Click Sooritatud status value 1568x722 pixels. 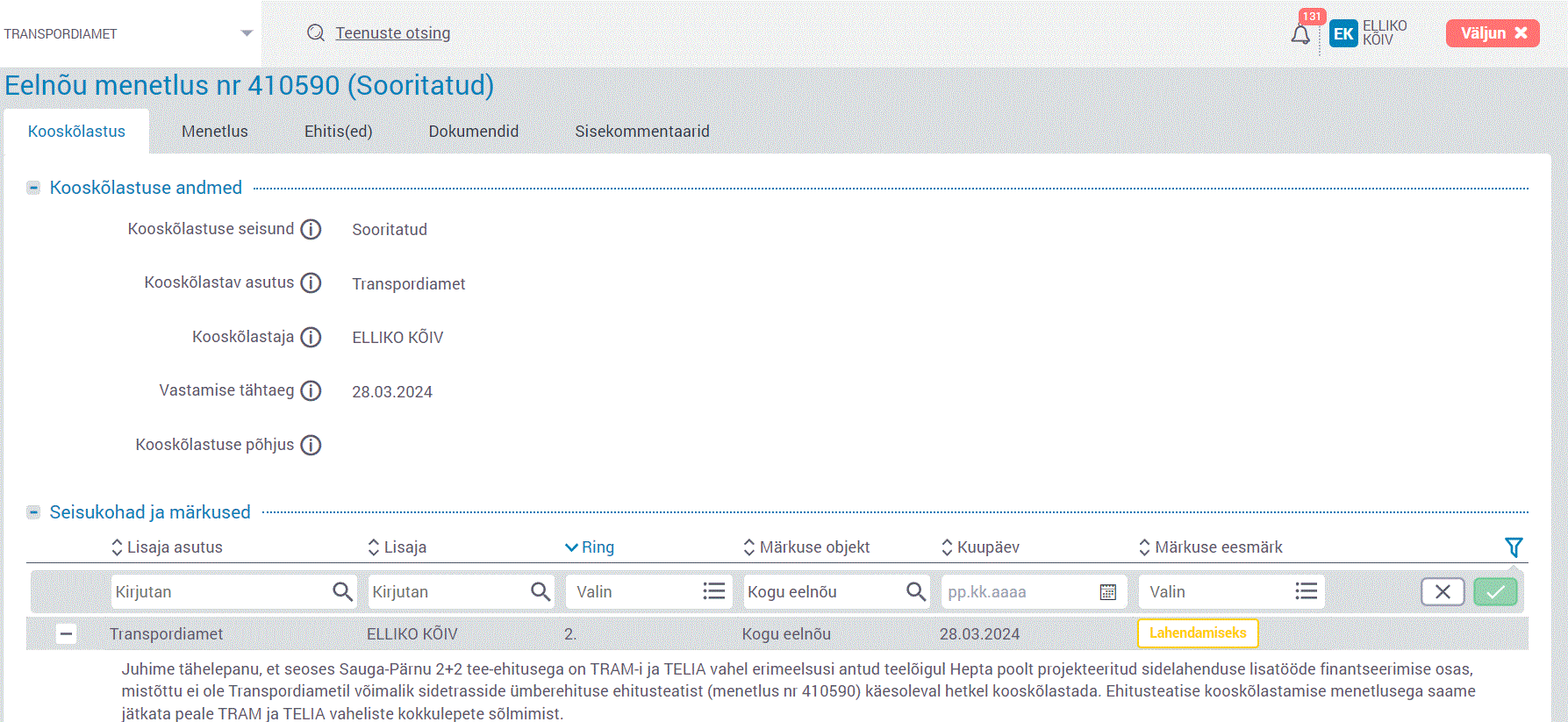point(390,230)
